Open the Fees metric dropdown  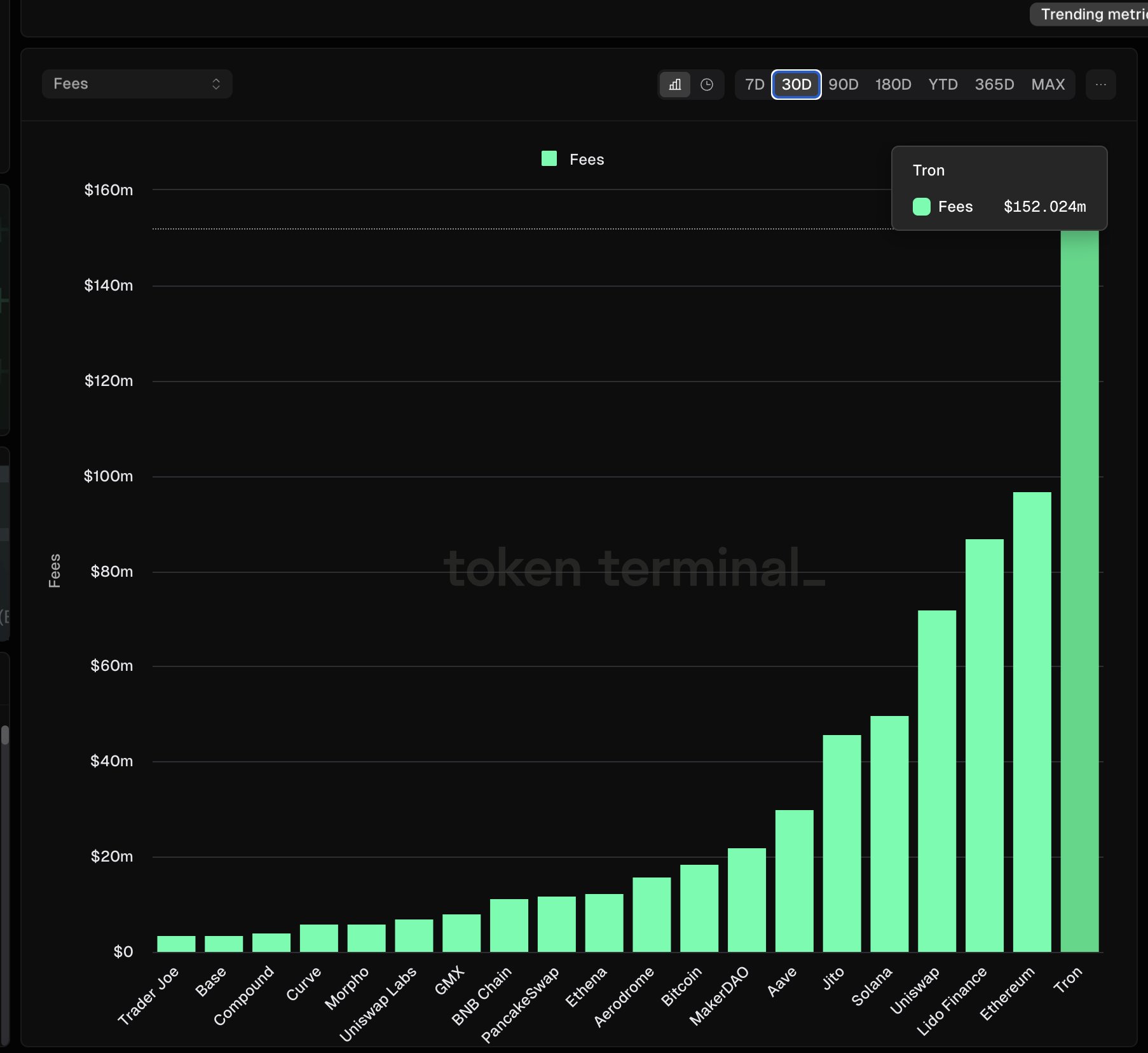click(x=137, y=84)
